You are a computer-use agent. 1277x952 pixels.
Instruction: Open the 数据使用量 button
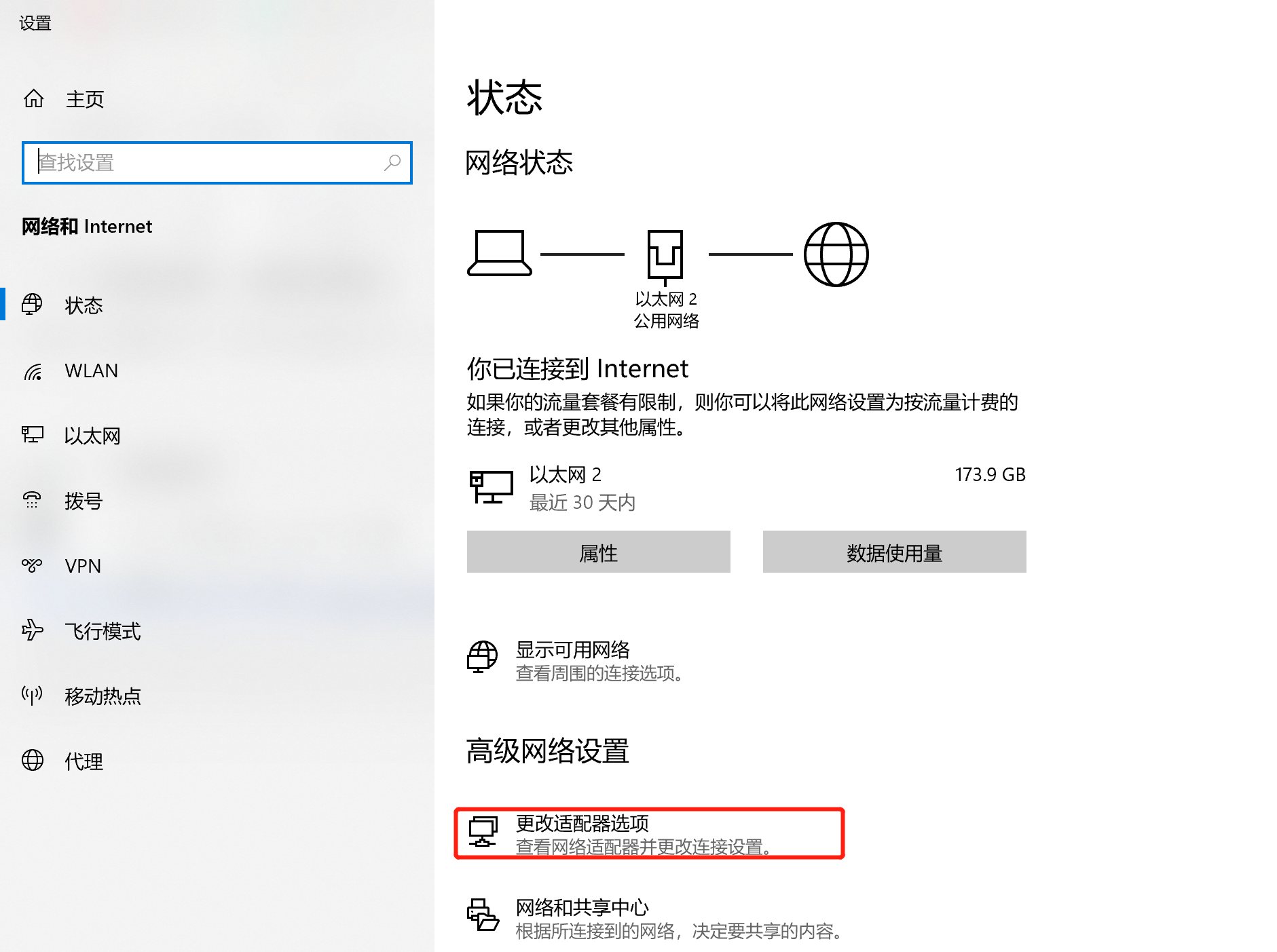pyautogui.click(x=894, y=552)
